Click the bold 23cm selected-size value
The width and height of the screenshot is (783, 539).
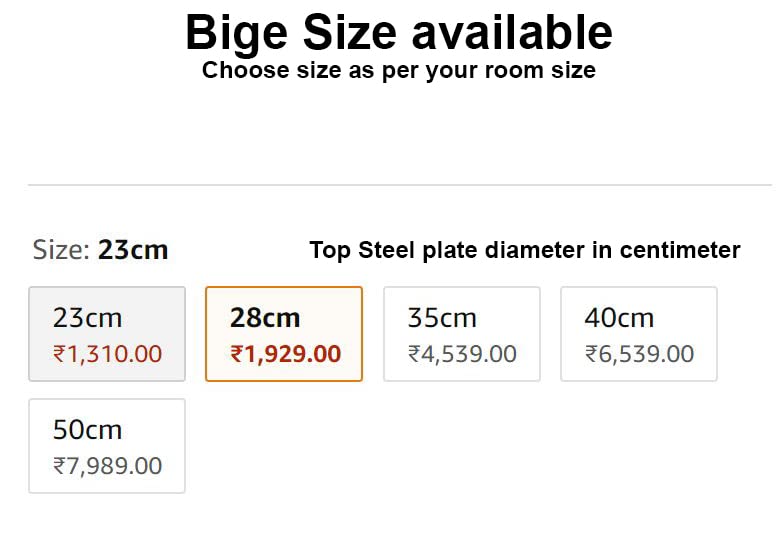tap(133, 250)
